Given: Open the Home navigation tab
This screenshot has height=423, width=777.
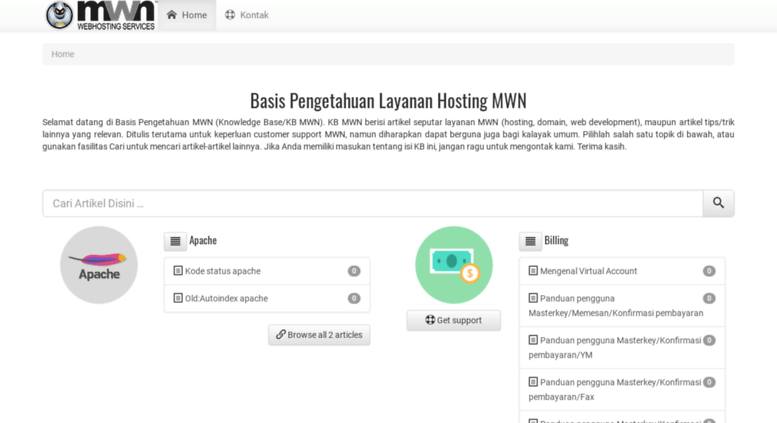Looking at the screenshot, I should pyautogui.click(x=187, y=15).
